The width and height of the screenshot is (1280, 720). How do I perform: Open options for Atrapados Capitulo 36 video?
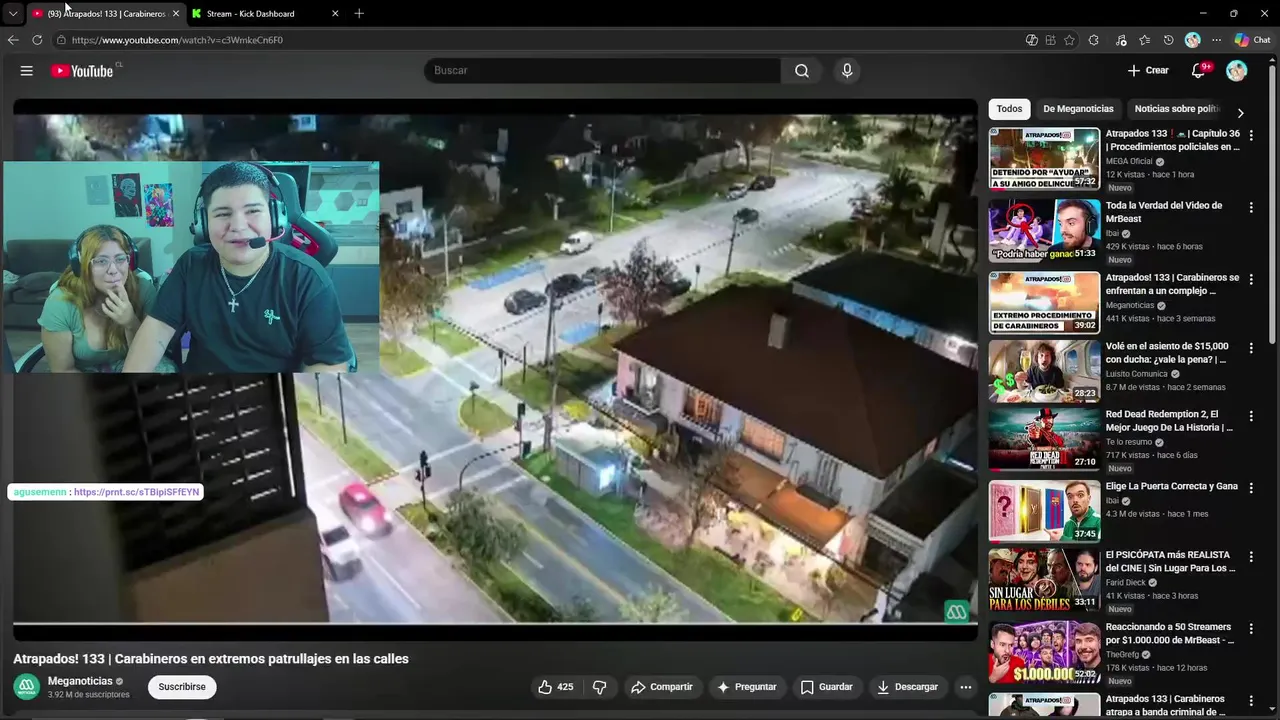[1250, 135]
